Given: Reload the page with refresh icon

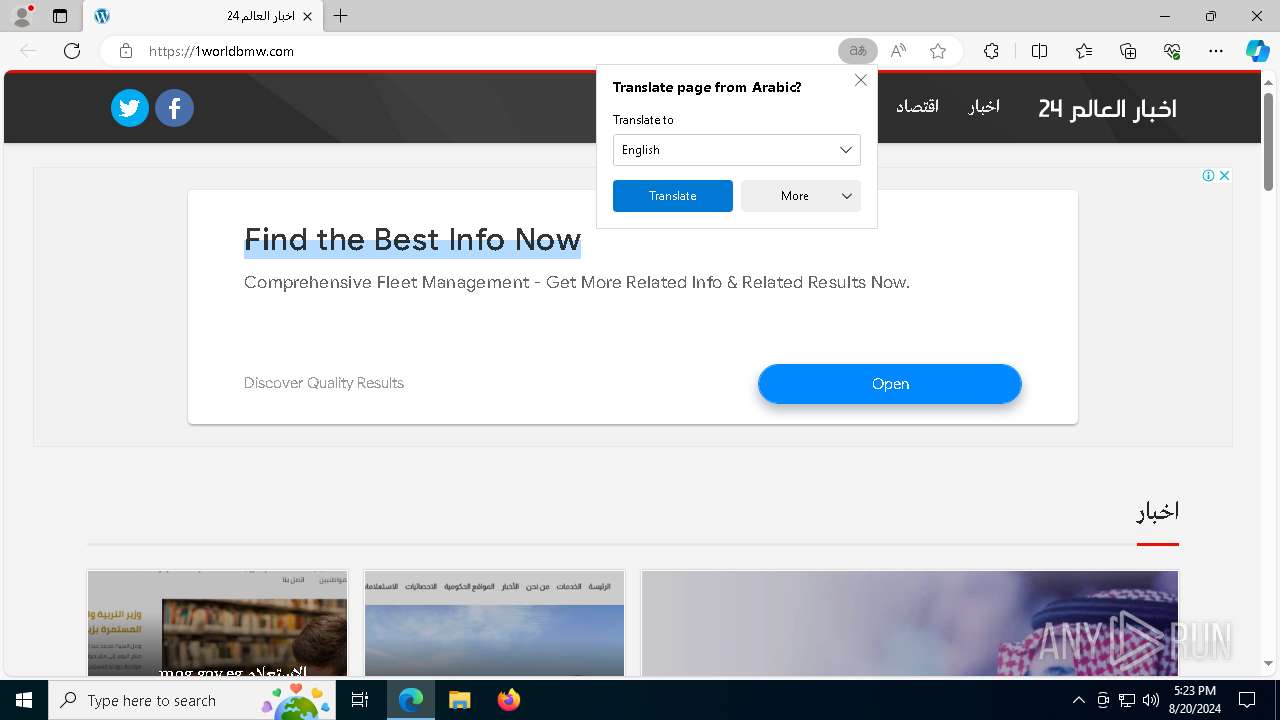Looking at the screenshot, I should (x=72, y=51).
